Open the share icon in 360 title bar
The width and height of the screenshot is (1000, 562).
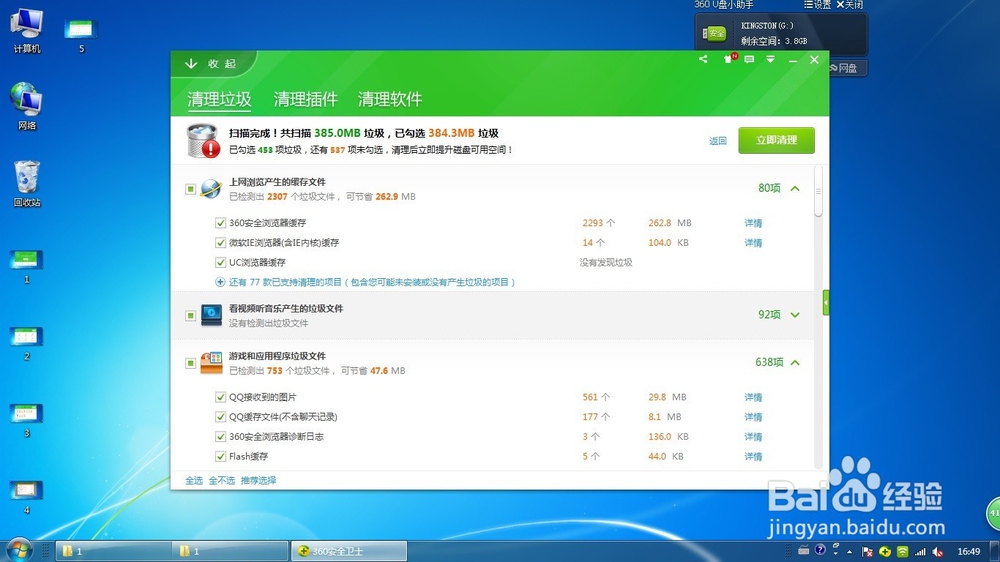(x=703, y=59)
